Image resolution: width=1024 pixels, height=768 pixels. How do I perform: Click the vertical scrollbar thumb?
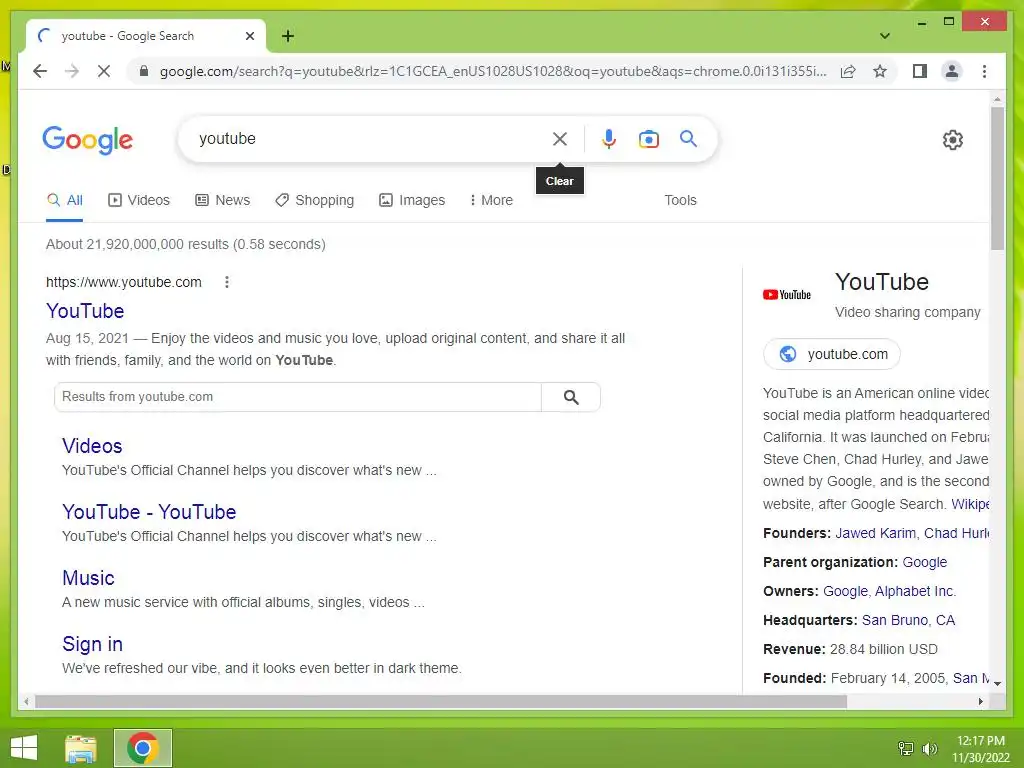click(997, 178)
